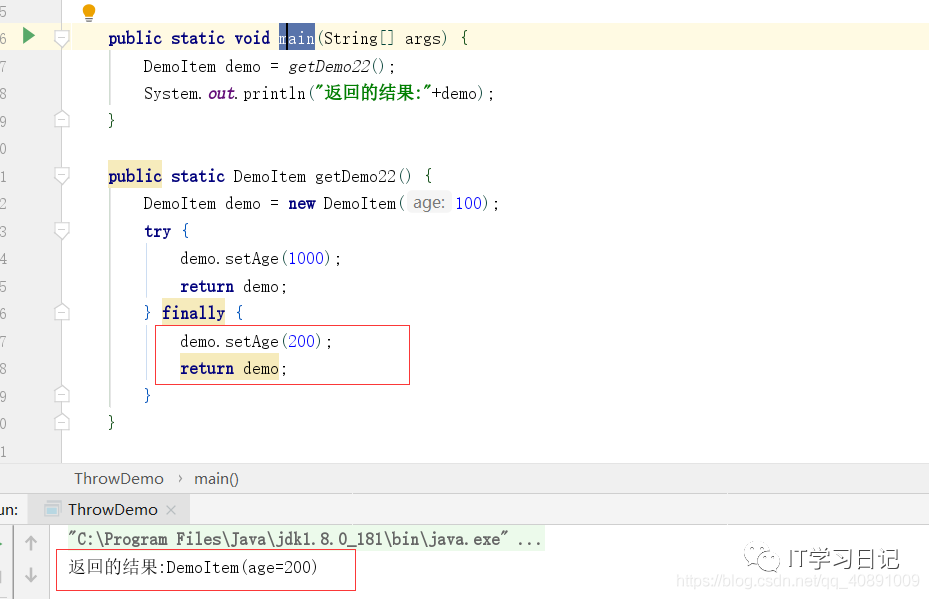Click the green run gutter icon beside main
The image size is (929, 599).
click(28, 36)
